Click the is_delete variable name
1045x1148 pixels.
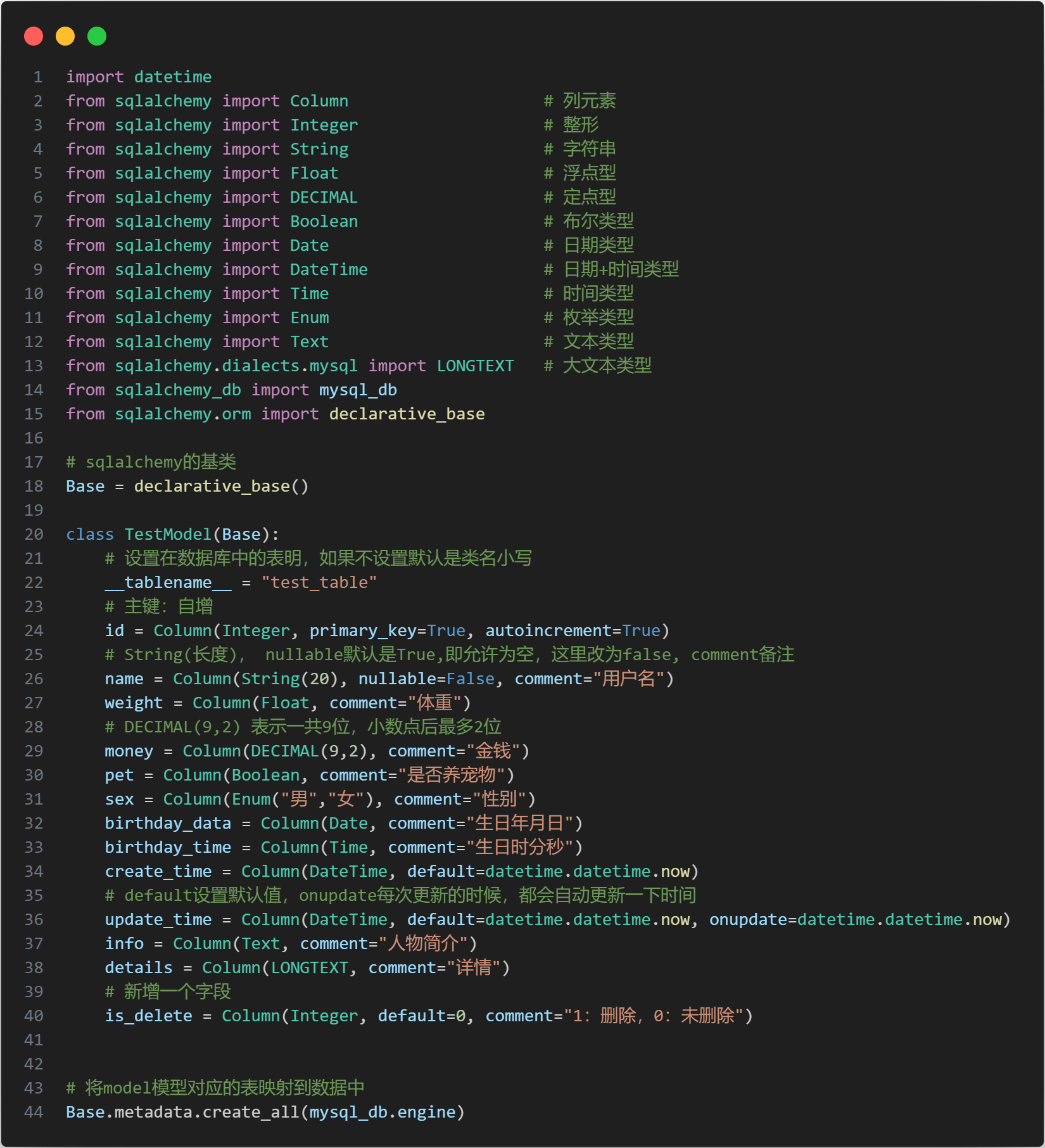tap(148, 1016)
